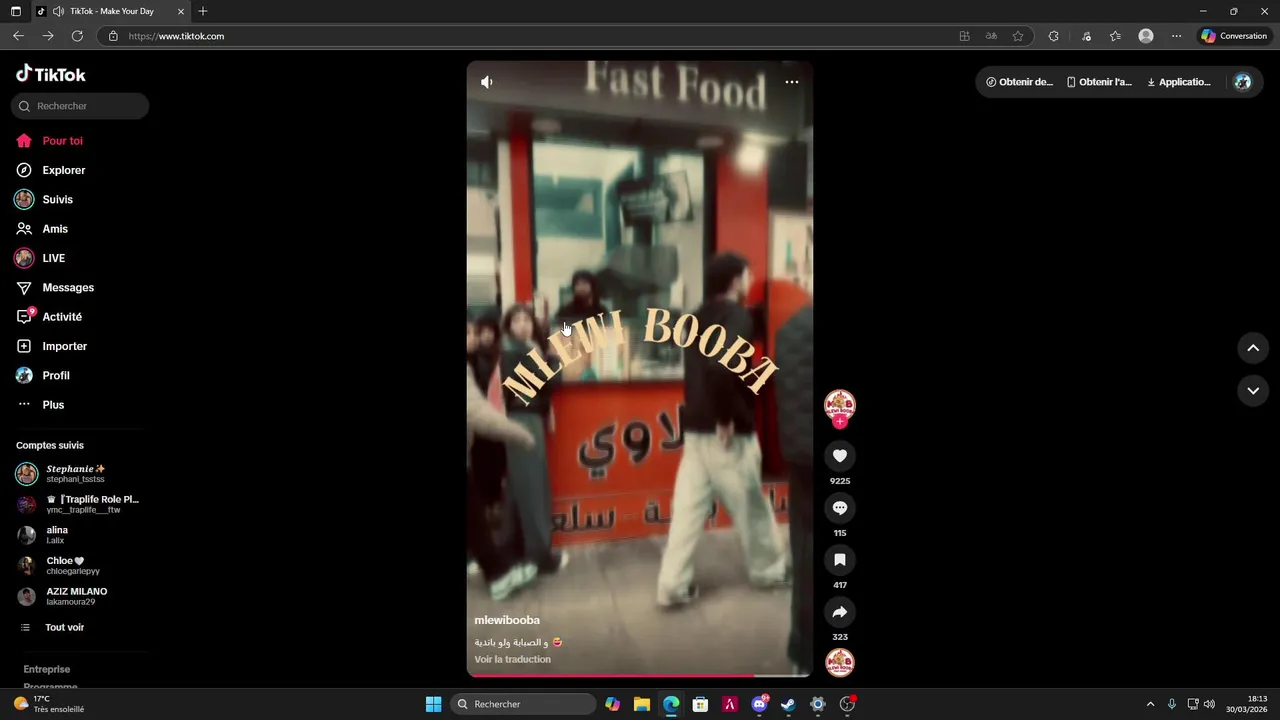Add page to favorites with the star icon
Screen dimensions: 1280x720
[x=1018, y=36]
